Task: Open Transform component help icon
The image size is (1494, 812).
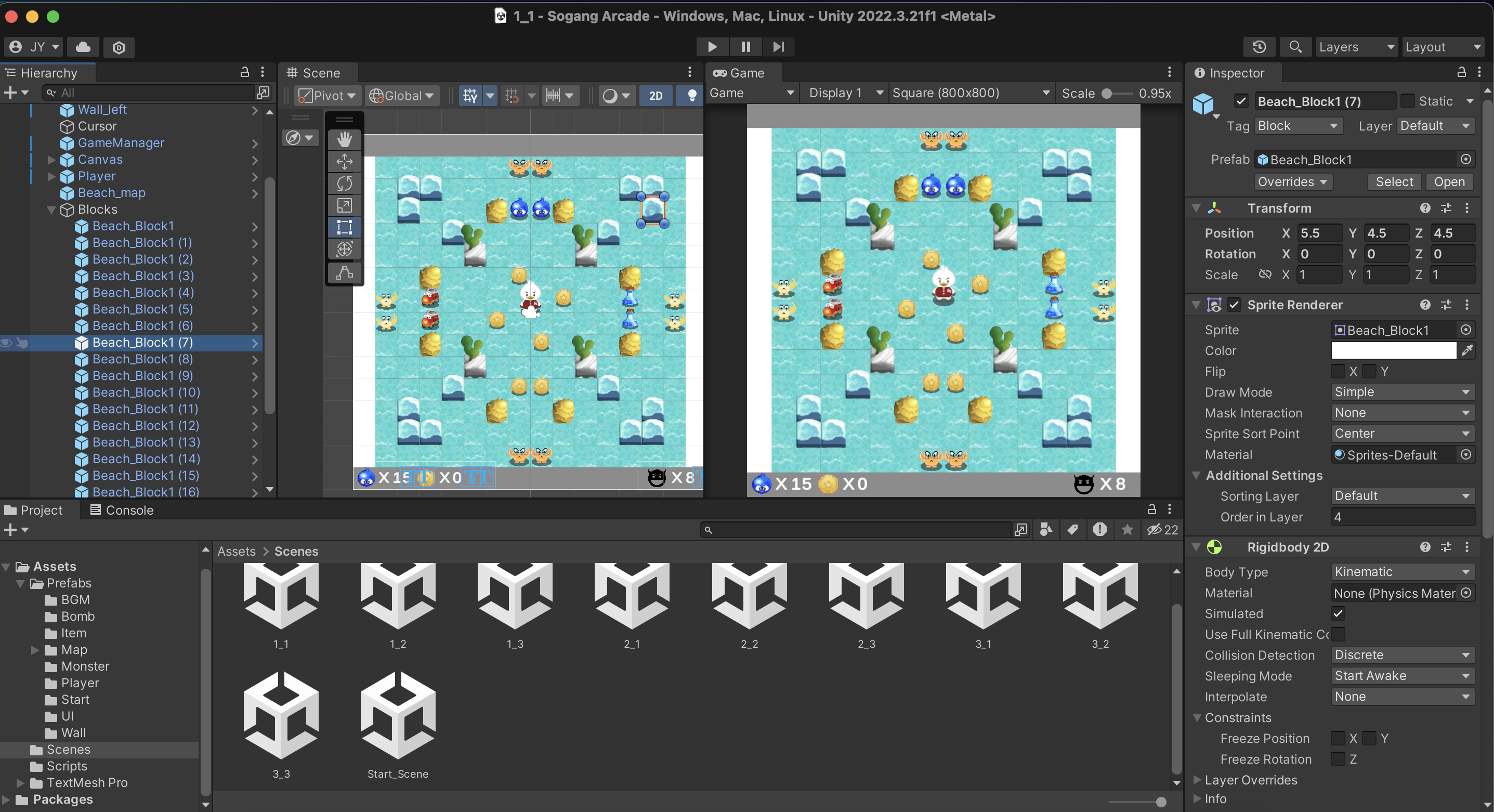Action: point(1425,208)
